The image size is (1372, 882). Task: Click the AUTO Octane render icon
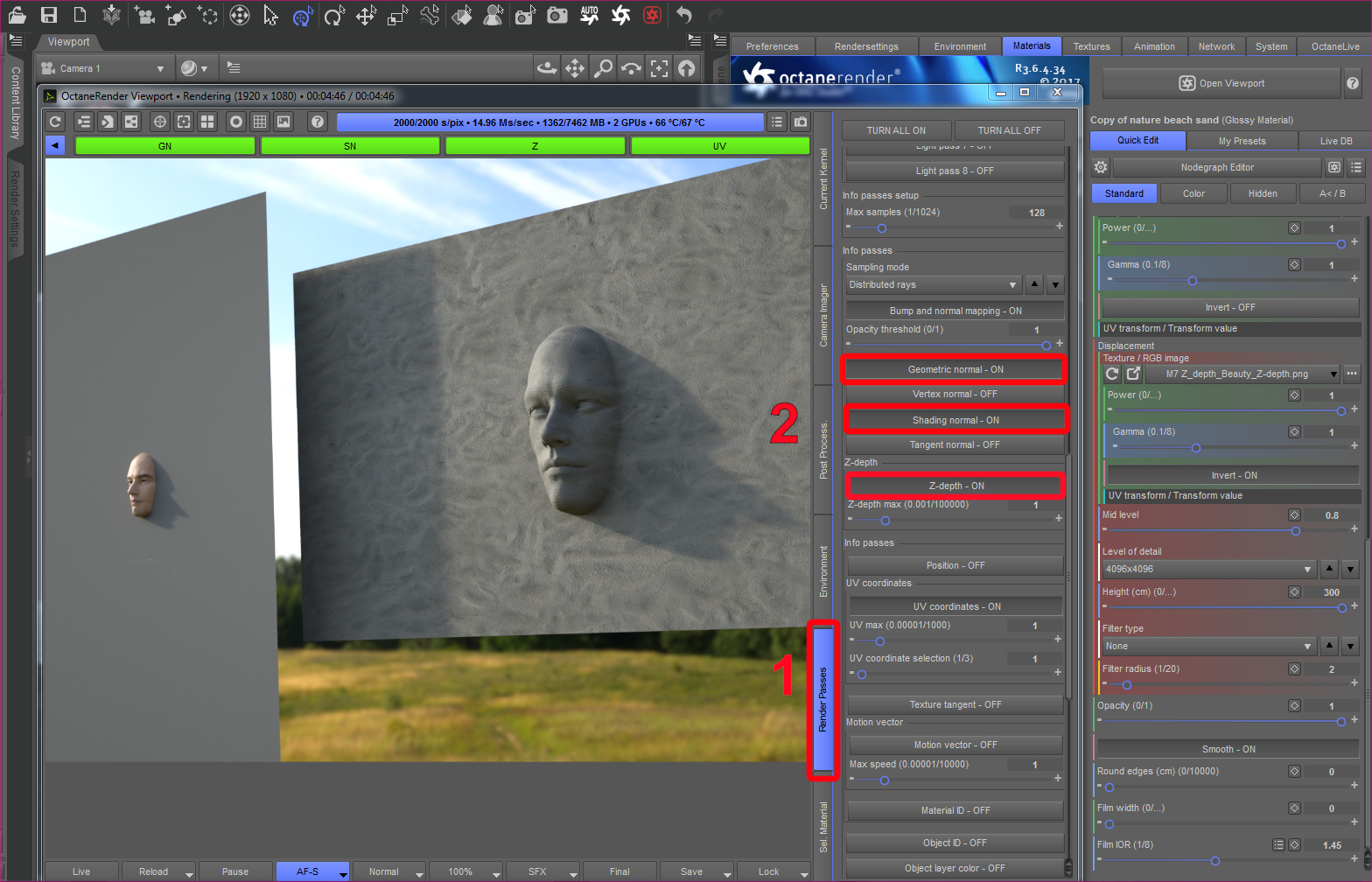590,15
